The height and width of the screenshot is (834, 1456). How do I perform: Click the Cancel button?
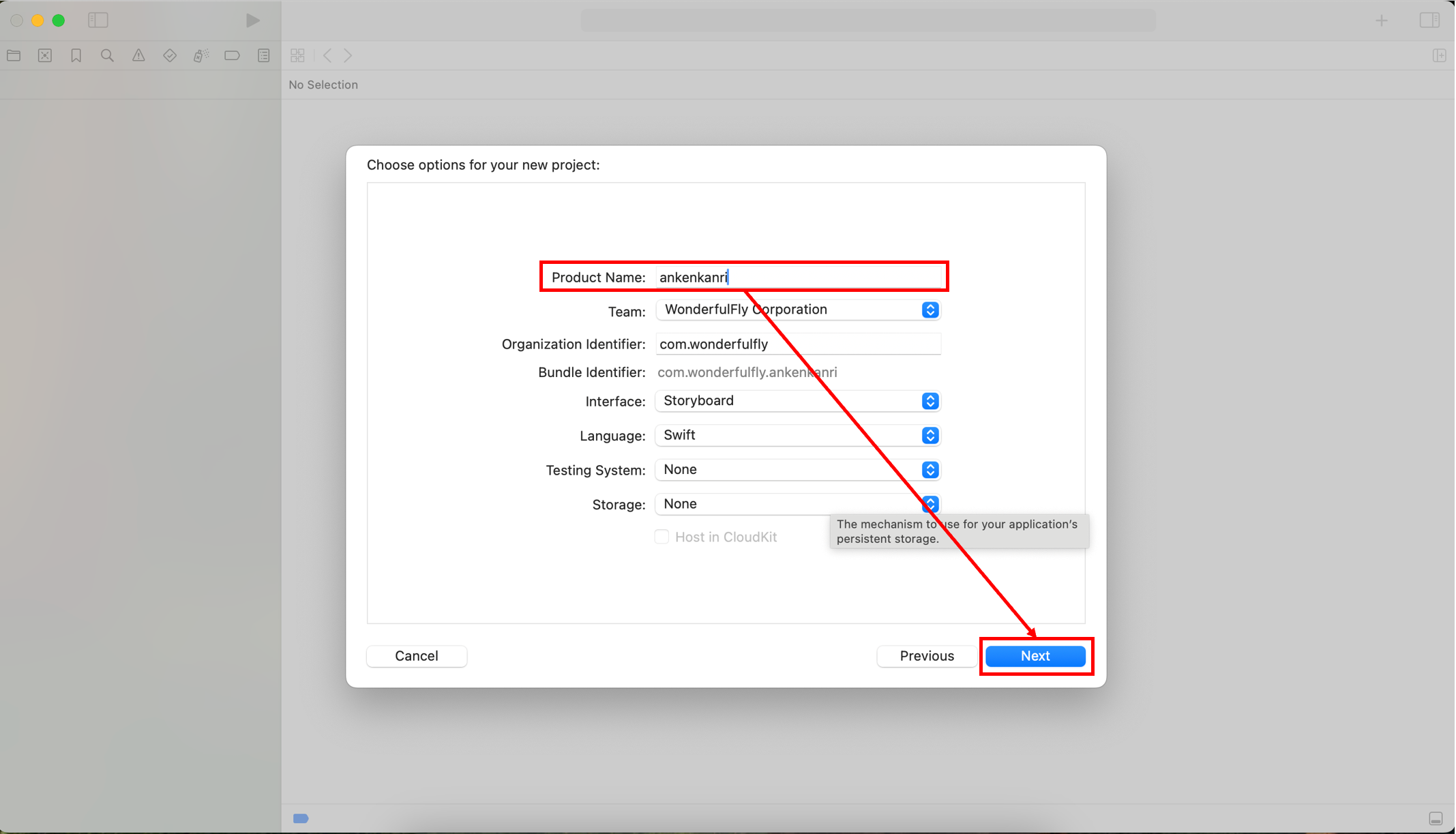tap(417, 656)
